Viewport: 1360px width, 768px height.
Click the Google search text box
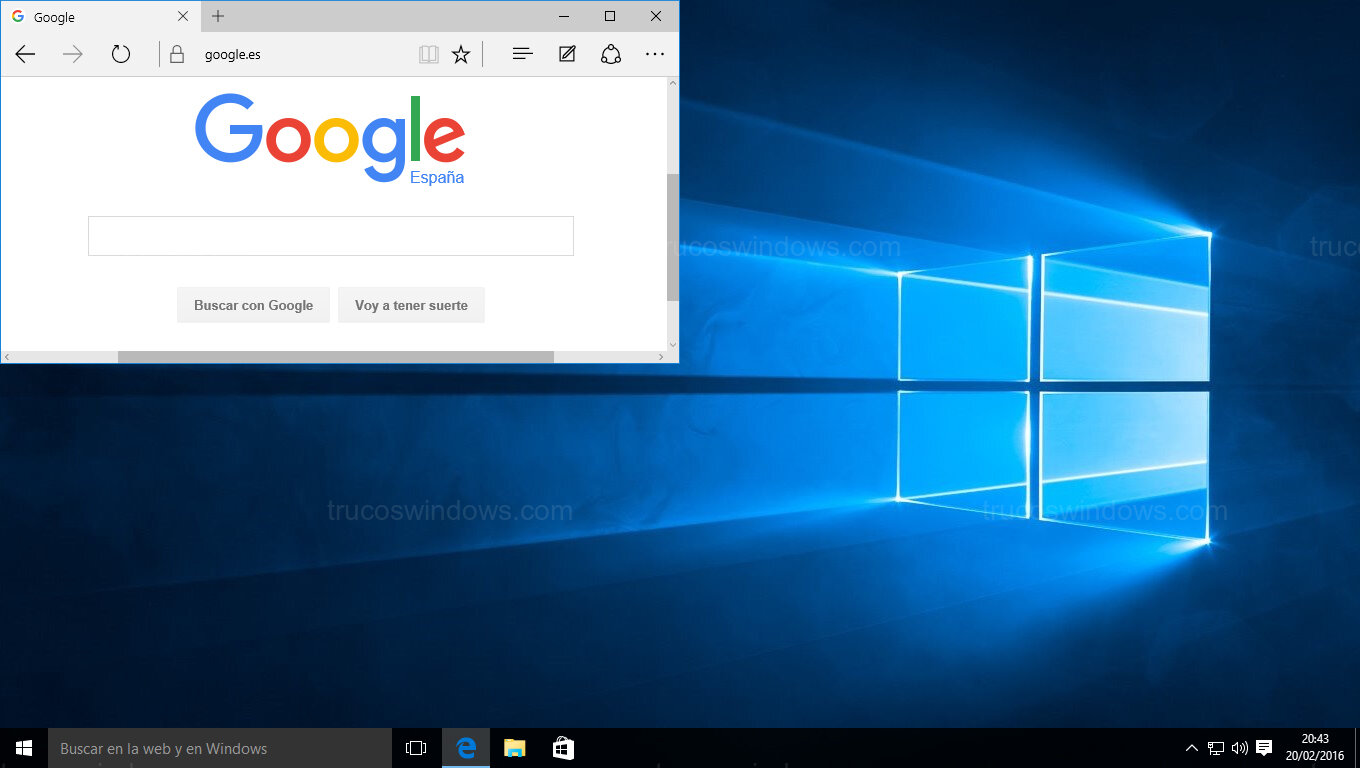pos(330,236)
